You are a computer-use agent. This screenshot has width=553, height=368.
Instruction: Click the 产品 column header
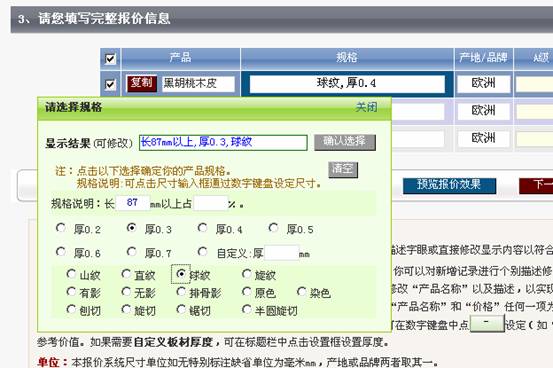pyautogui.click(x=181, y=58)
